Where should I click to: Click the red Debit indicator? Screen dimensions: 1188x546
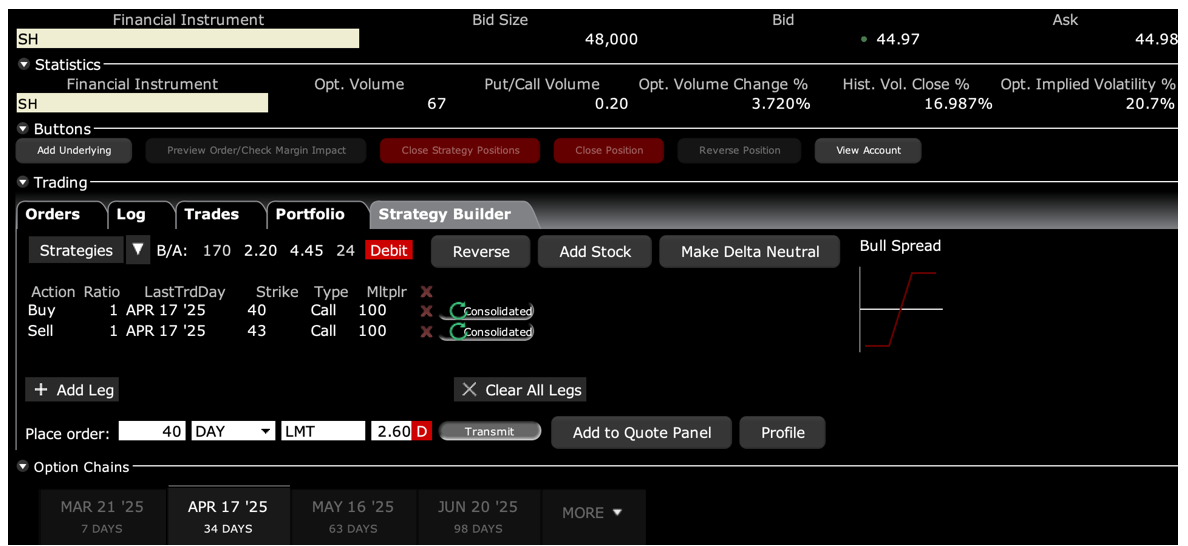[389, 251]
